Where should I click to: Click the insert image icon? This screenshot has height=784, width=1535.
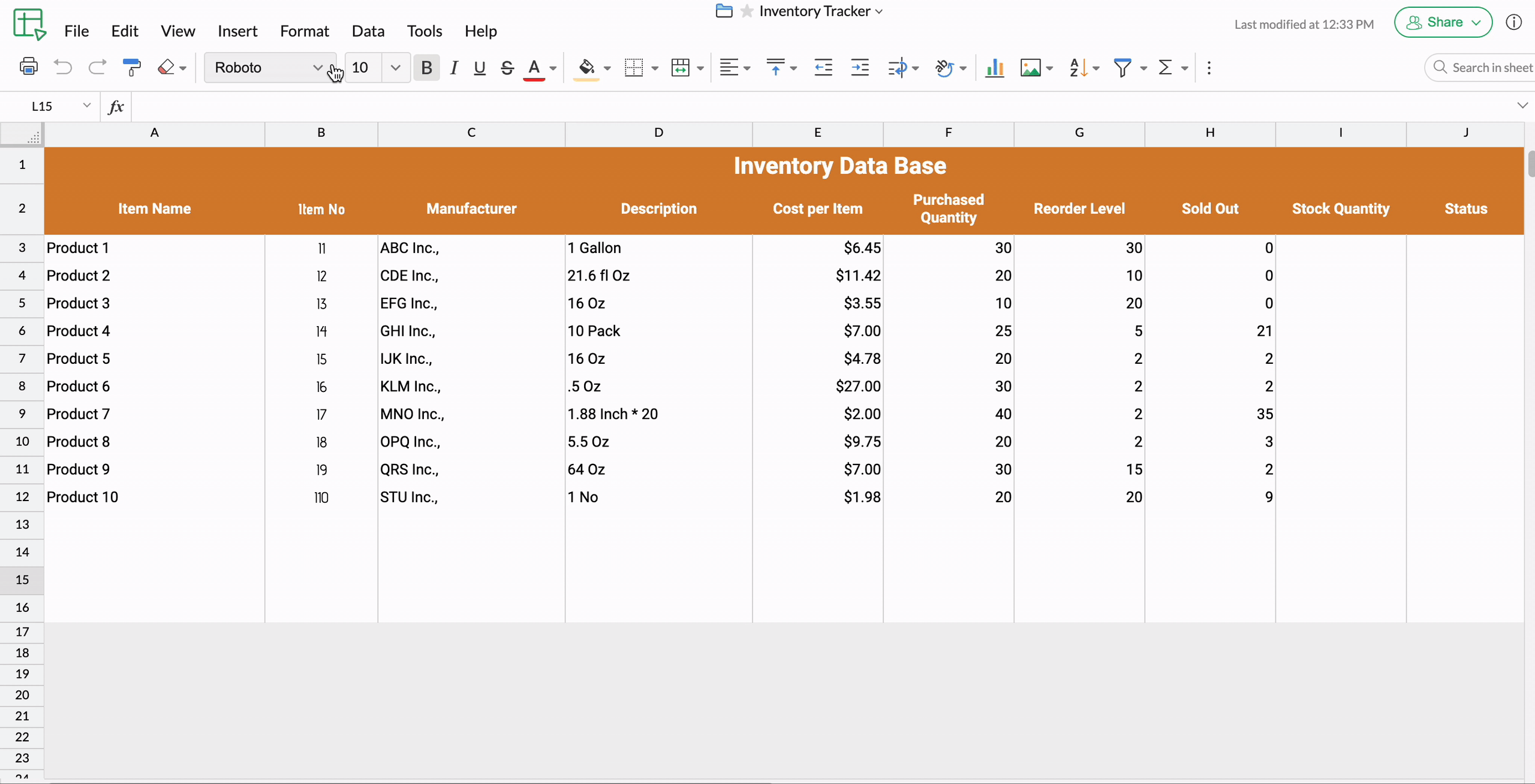pyautogui.click(x=1030, y=67)
